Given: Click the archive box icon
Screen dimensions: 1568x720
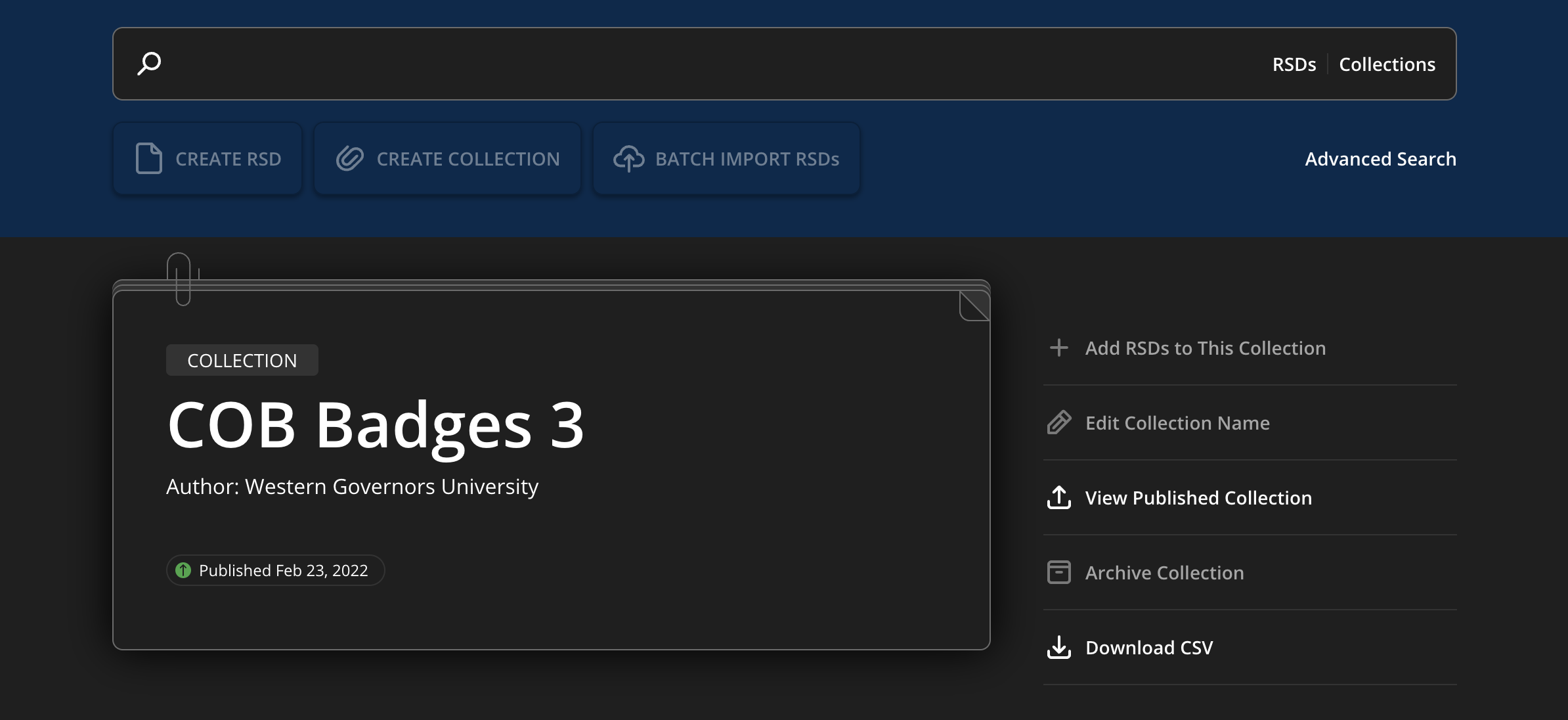Looking at the screenshot, I should point(1058,572).
